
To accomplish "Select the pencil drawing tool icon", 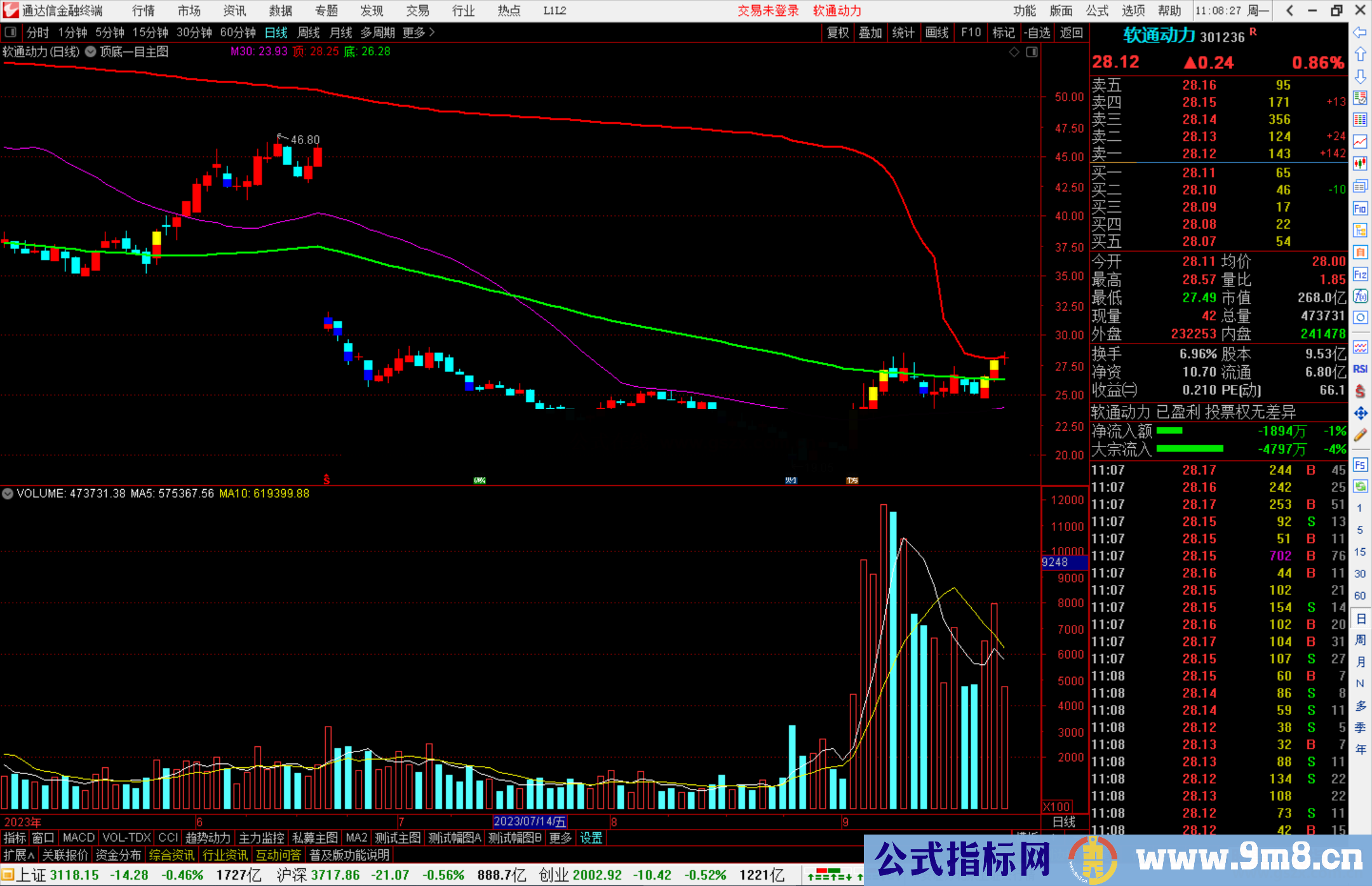I will click(x=1359, y=435).
